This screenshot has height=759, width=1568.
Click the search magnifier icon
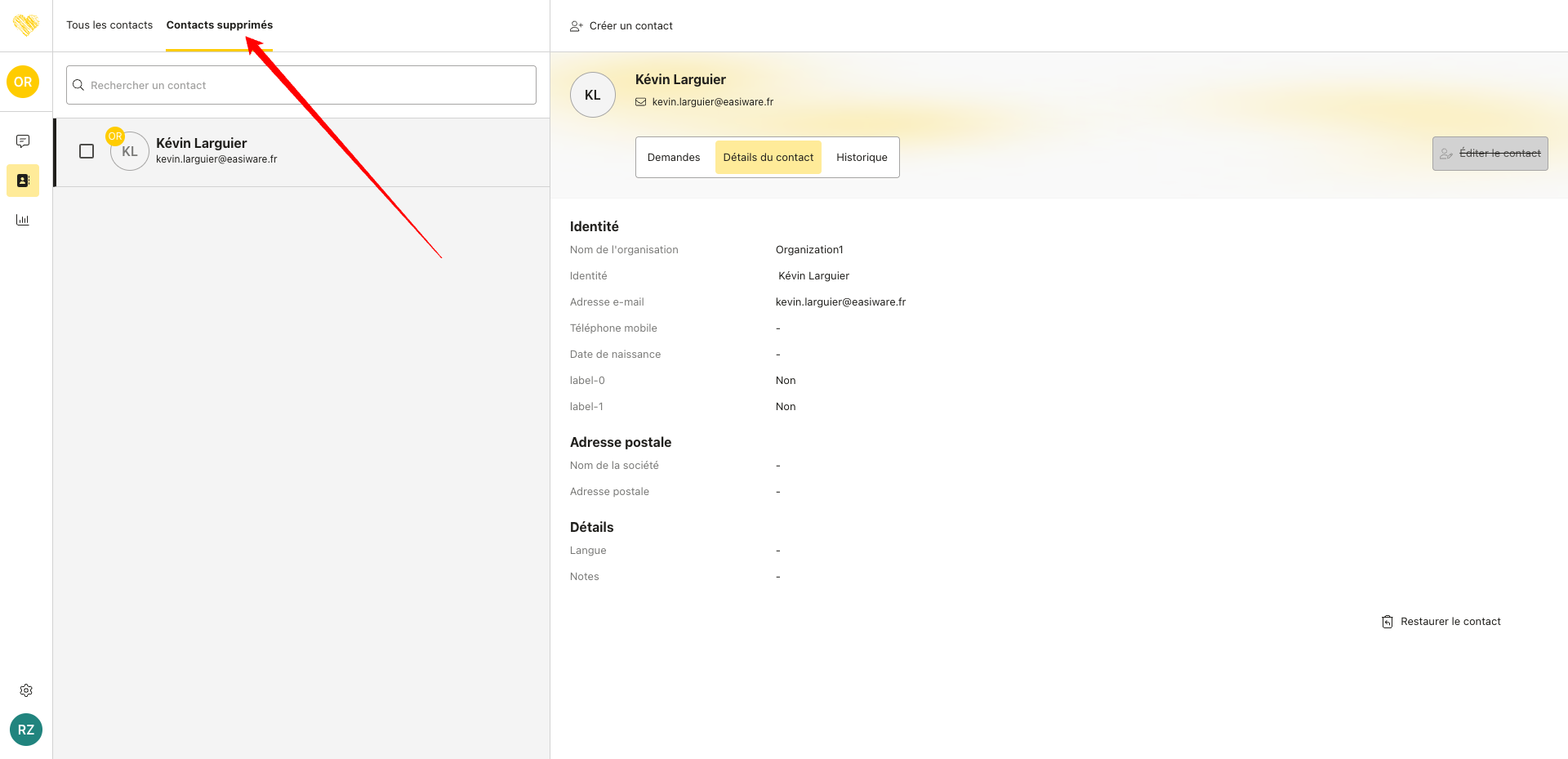pyautogui.click(x=78, y=85)
